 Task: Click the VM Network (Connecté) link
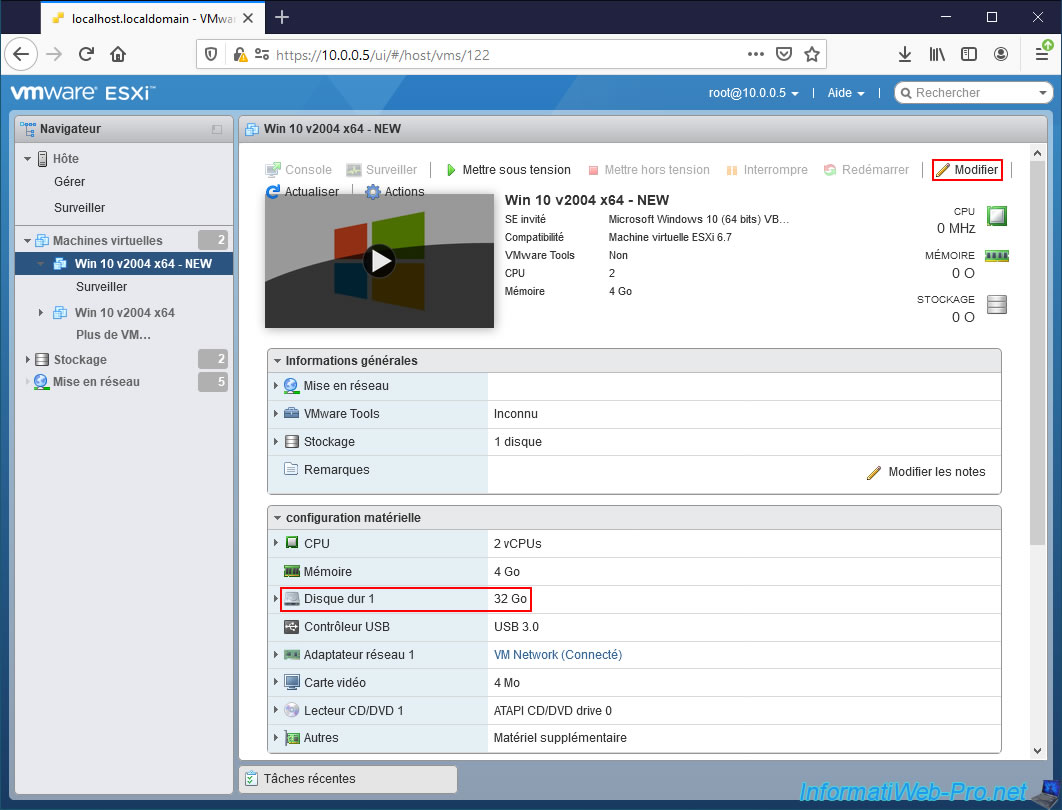(557, 654)
